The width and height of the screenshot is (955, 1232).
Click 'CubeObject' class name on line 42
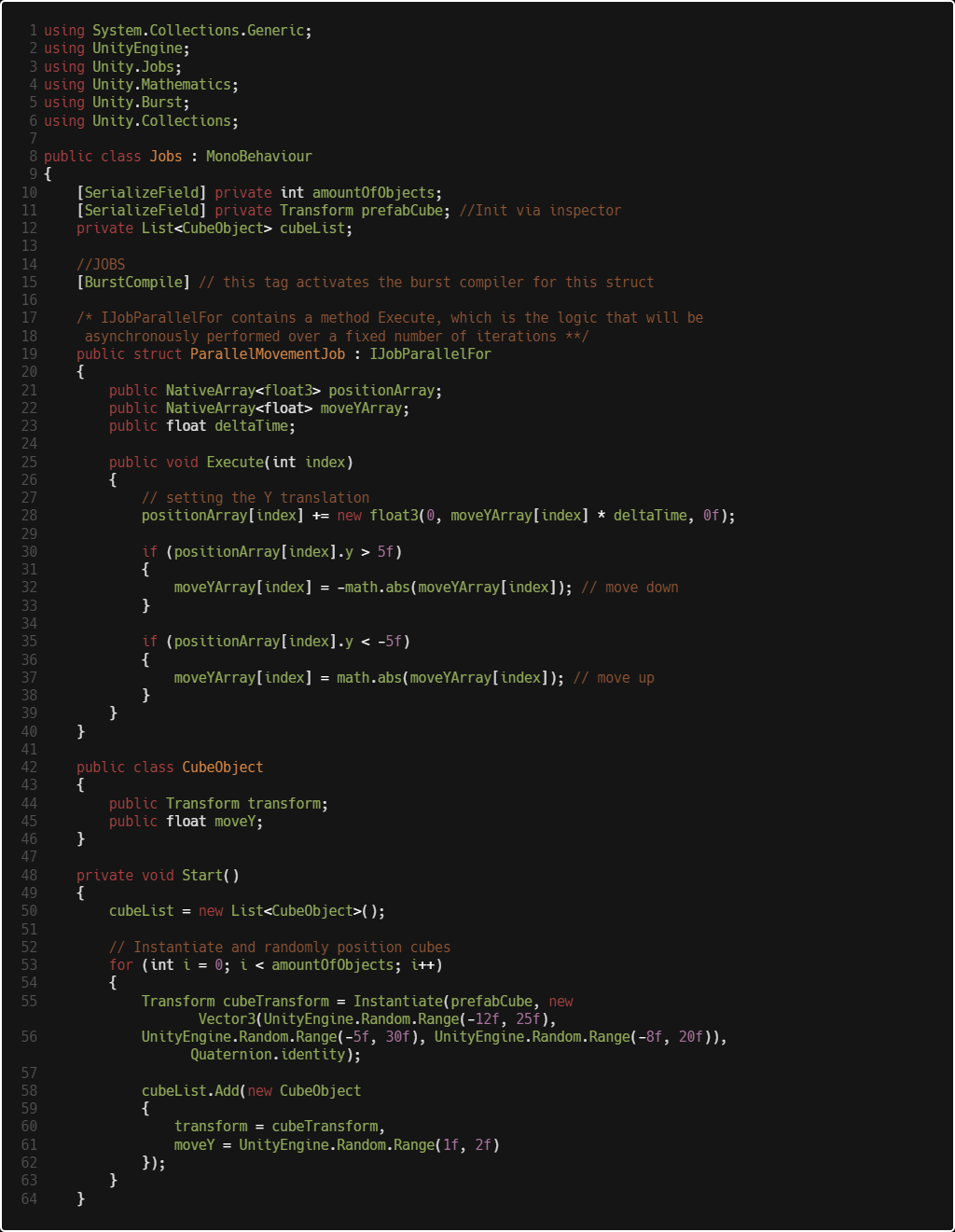coord(223,768)
